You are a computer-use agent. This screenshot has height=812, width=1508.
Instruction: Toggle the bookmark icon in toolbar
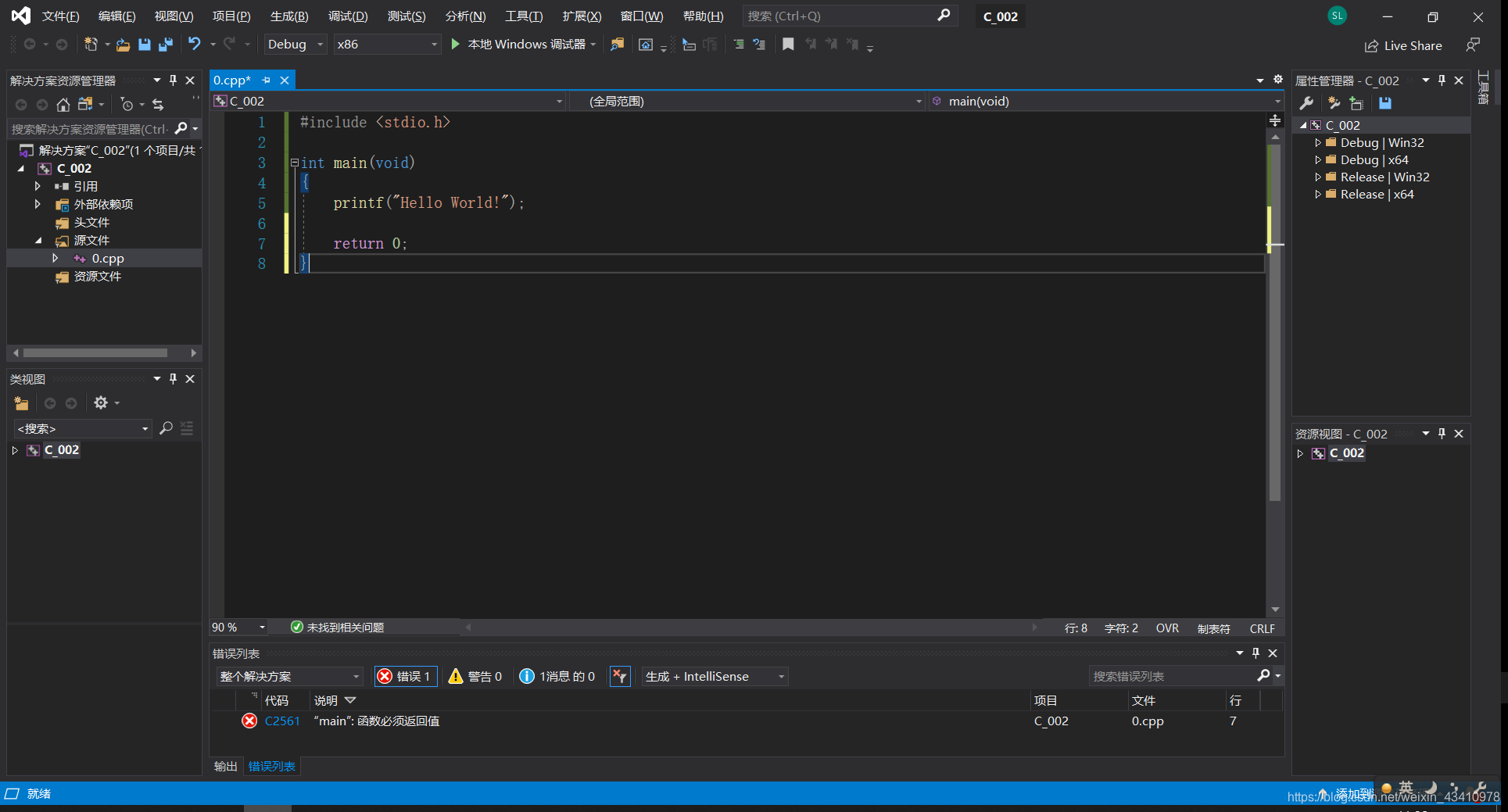pos(788,45)
